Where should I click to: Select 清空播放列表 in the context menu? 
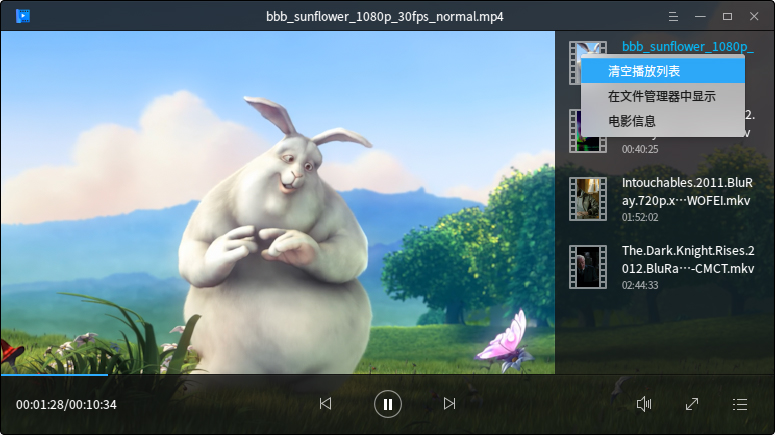[x=644, y=71]
